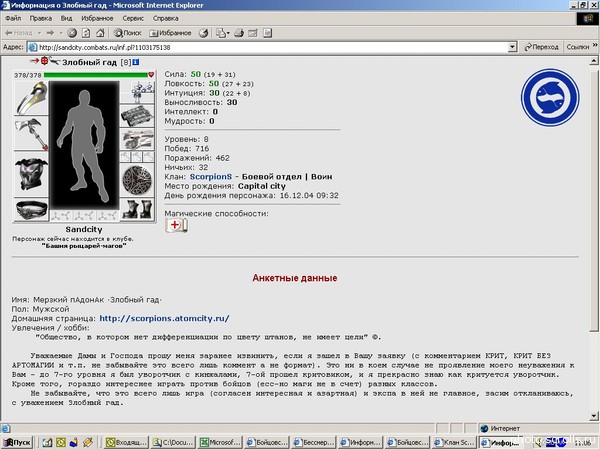Expand the Ссылки links bar chevron
The image size is (600, 450).
tap(595, 46)
